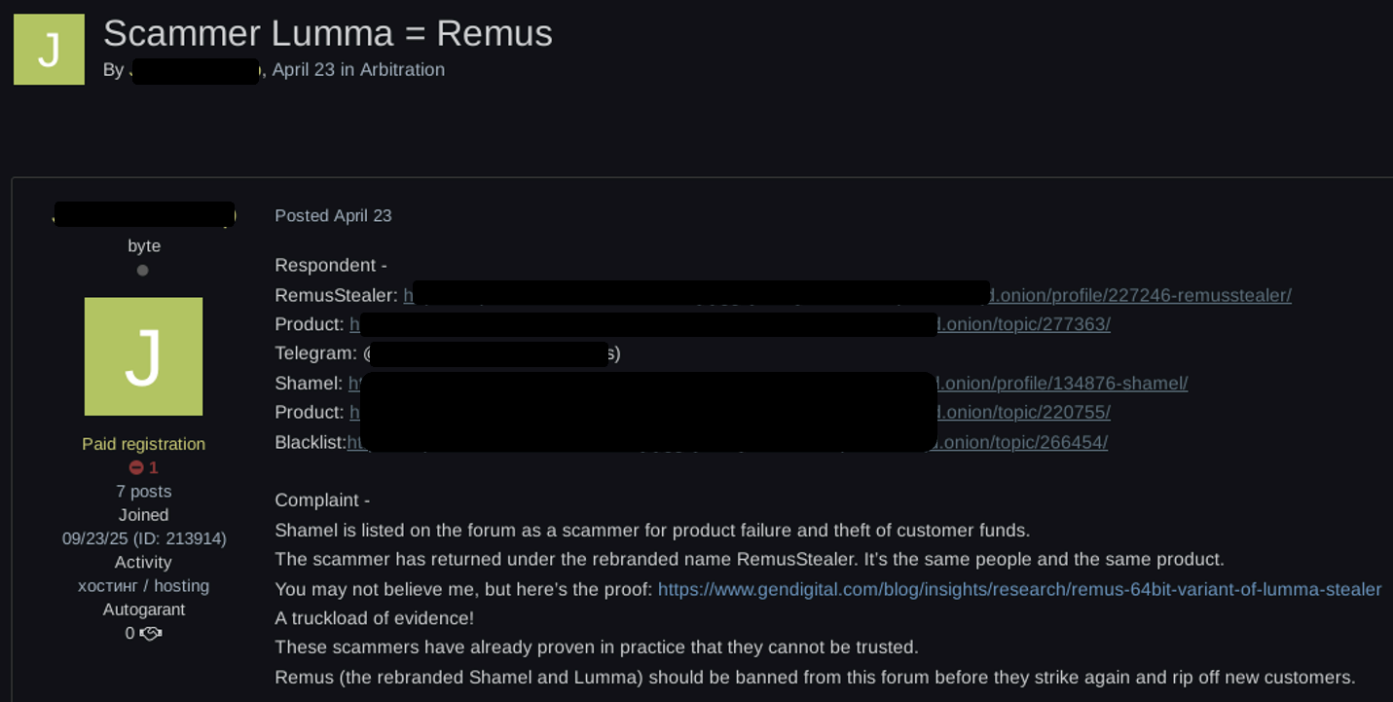The height and width of the screenshot is (702, 1393).
Task: Click the хостинг / hosting activity text
Action: (144, 586)
